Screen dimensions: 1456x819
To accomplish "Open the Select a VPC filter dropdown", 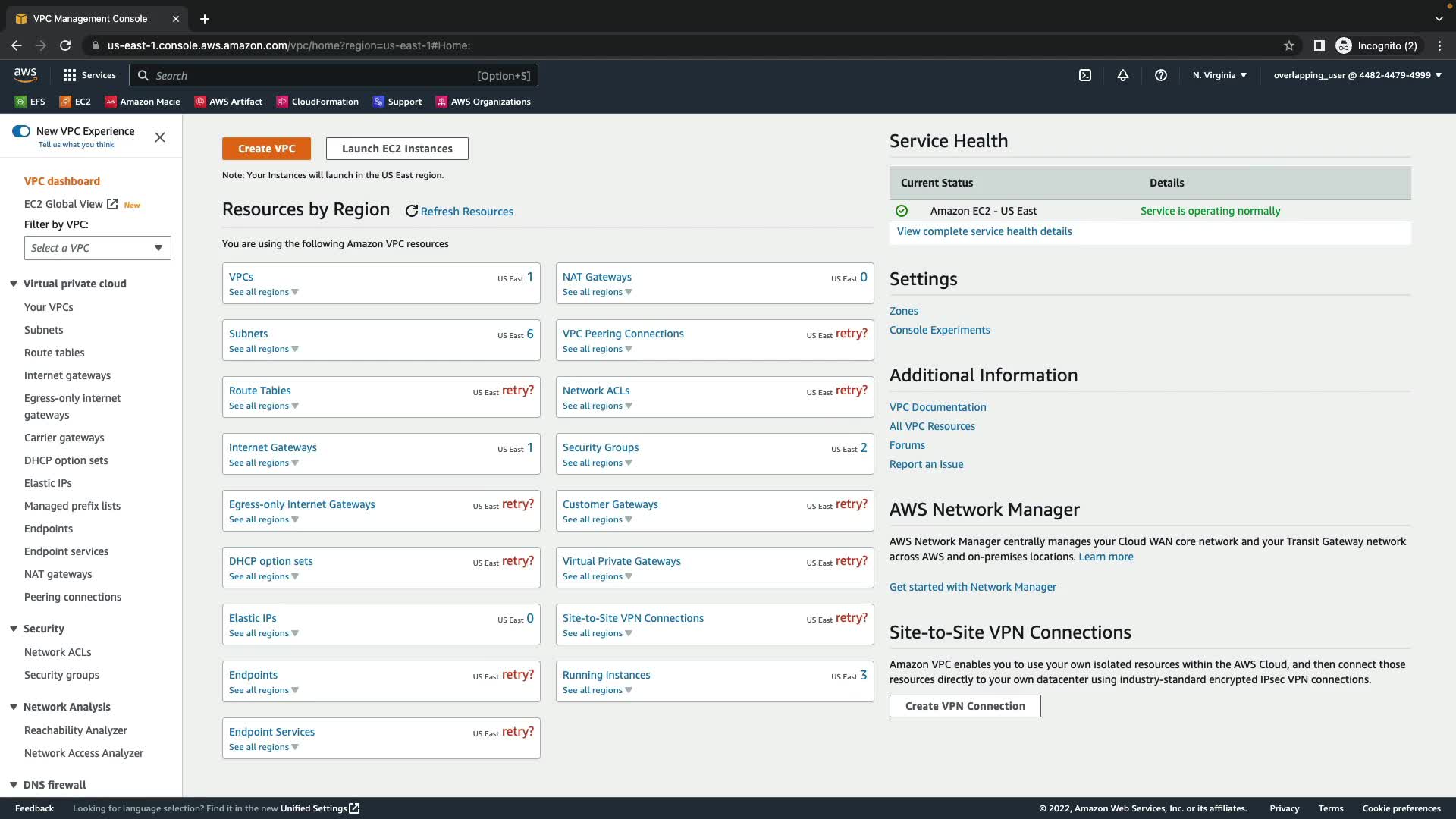I will click(97, 248).
